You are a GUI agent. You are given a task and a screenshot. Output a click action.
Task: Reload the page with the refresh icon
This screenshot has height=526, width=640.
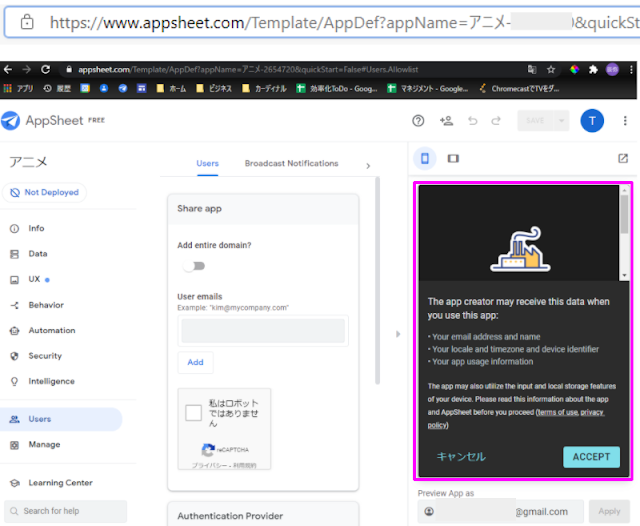(x=45, y=69)
